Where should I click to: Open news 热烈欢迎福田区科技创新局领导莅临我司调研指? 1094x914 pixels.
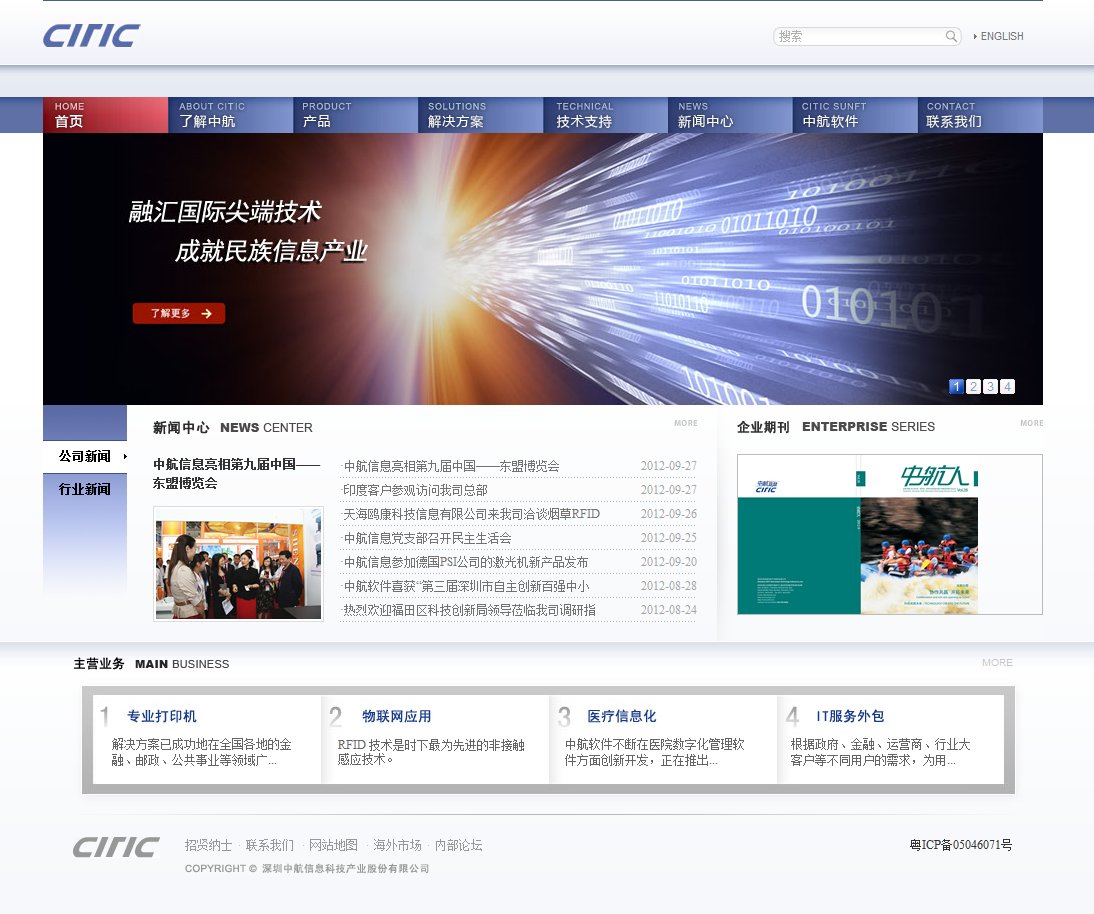(x=470, y=610)
